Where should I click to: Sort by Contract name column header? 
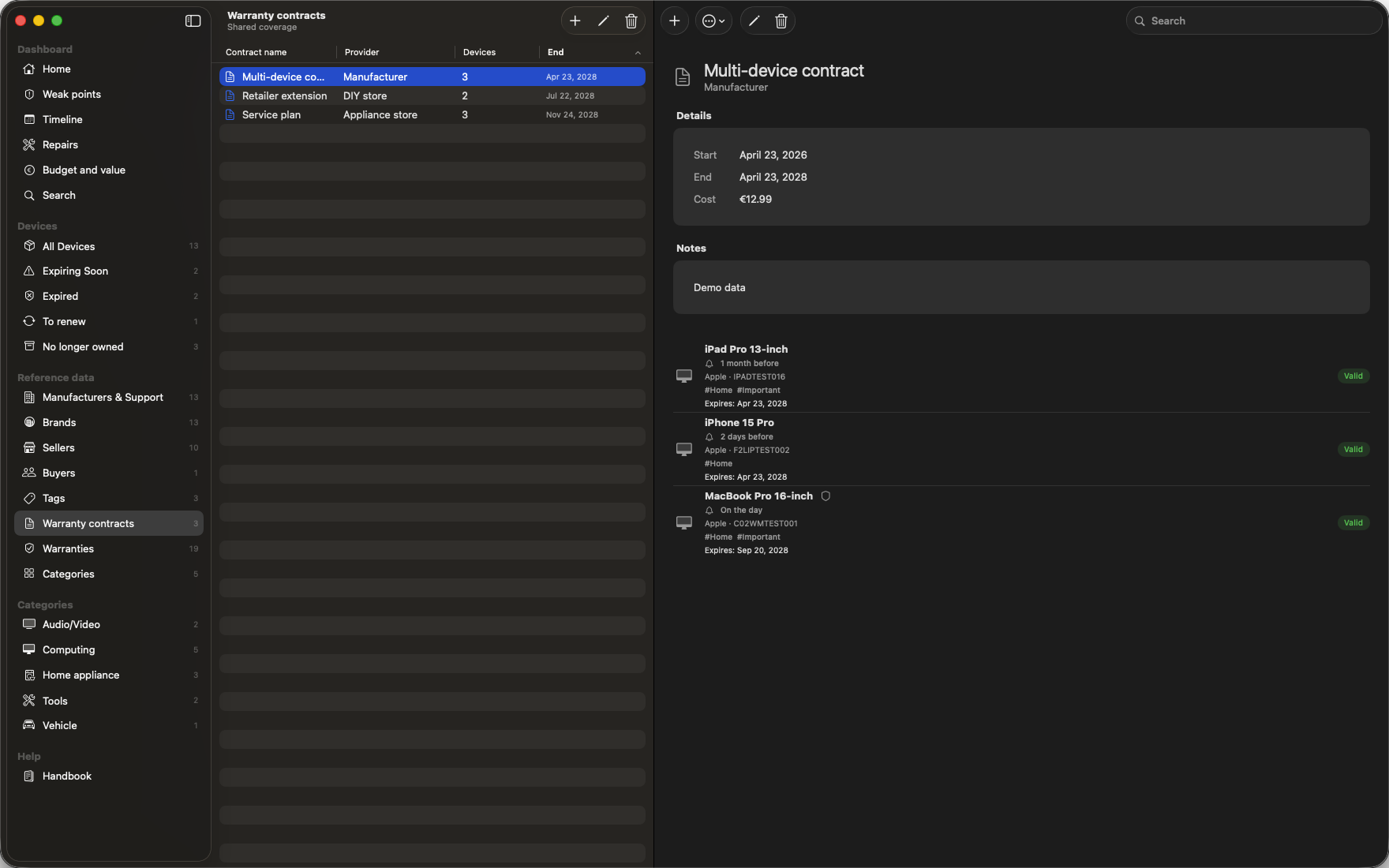(256, 52)
